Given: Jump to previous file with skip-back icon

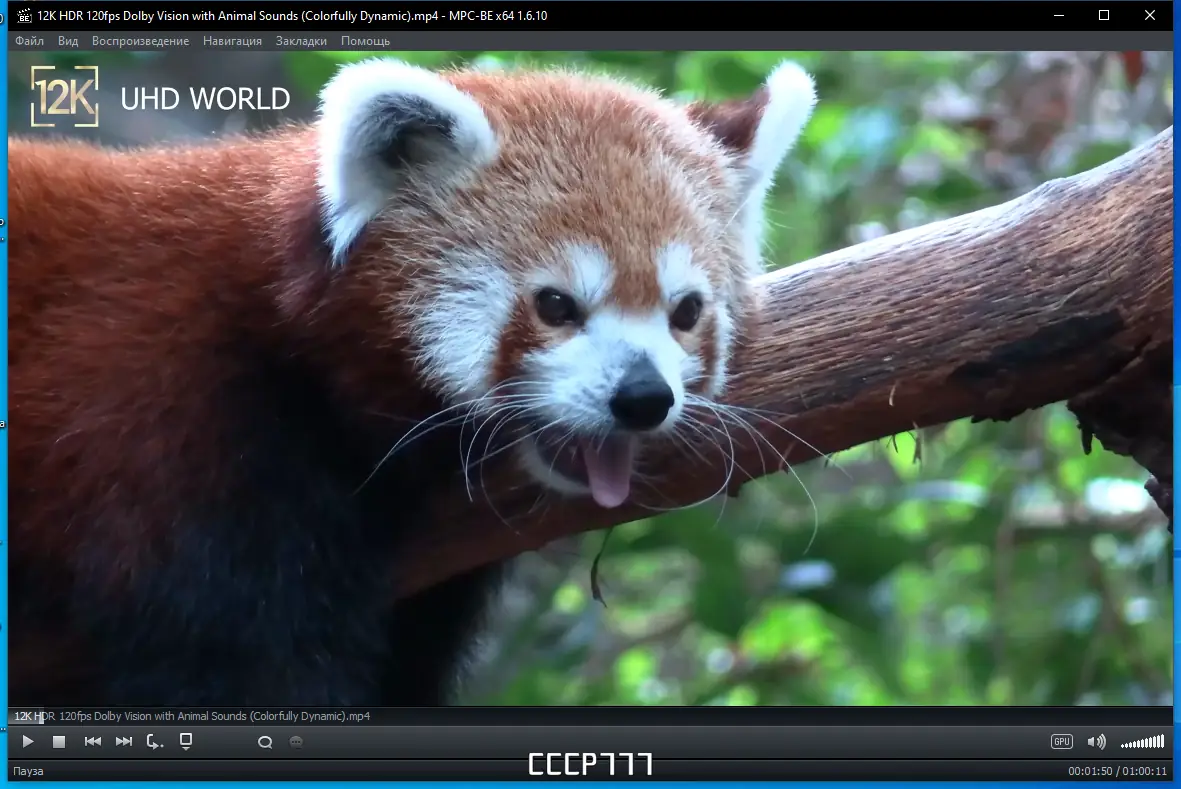Looking at the screenshot, I should 93,741.
